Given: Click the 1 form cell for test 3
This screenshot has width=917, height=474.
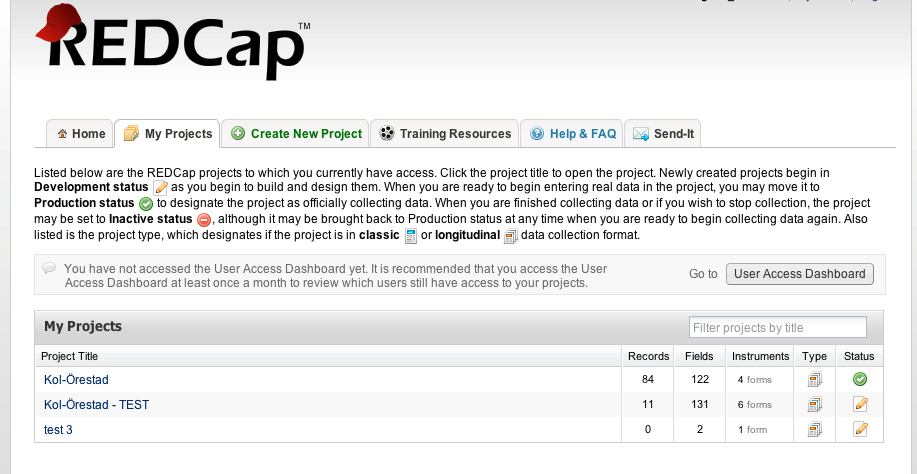Looking at the screenshot, I should [760, 430].
